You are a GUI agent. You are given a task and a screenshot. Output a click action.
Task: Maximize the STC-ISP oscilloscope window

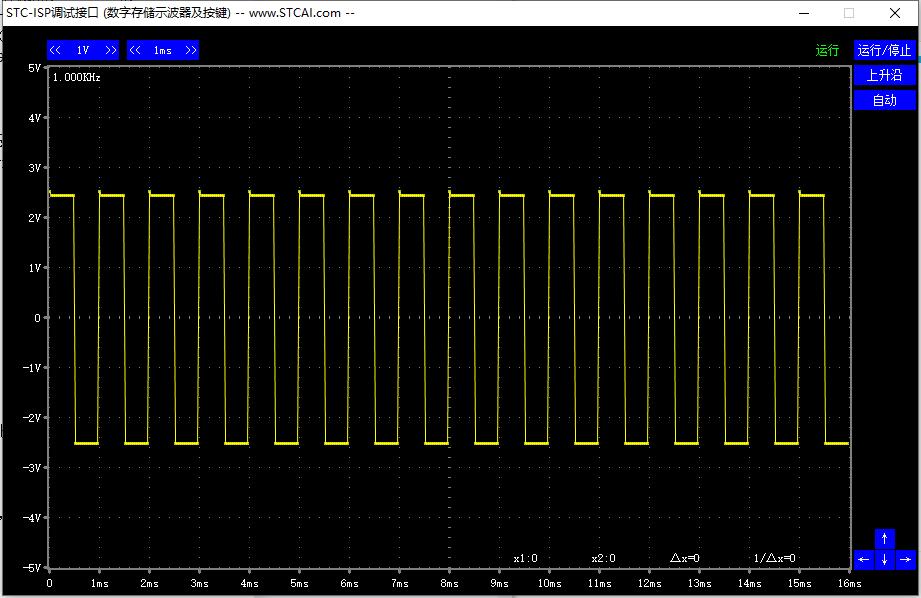pyautogui.click(x=849, y=13)
